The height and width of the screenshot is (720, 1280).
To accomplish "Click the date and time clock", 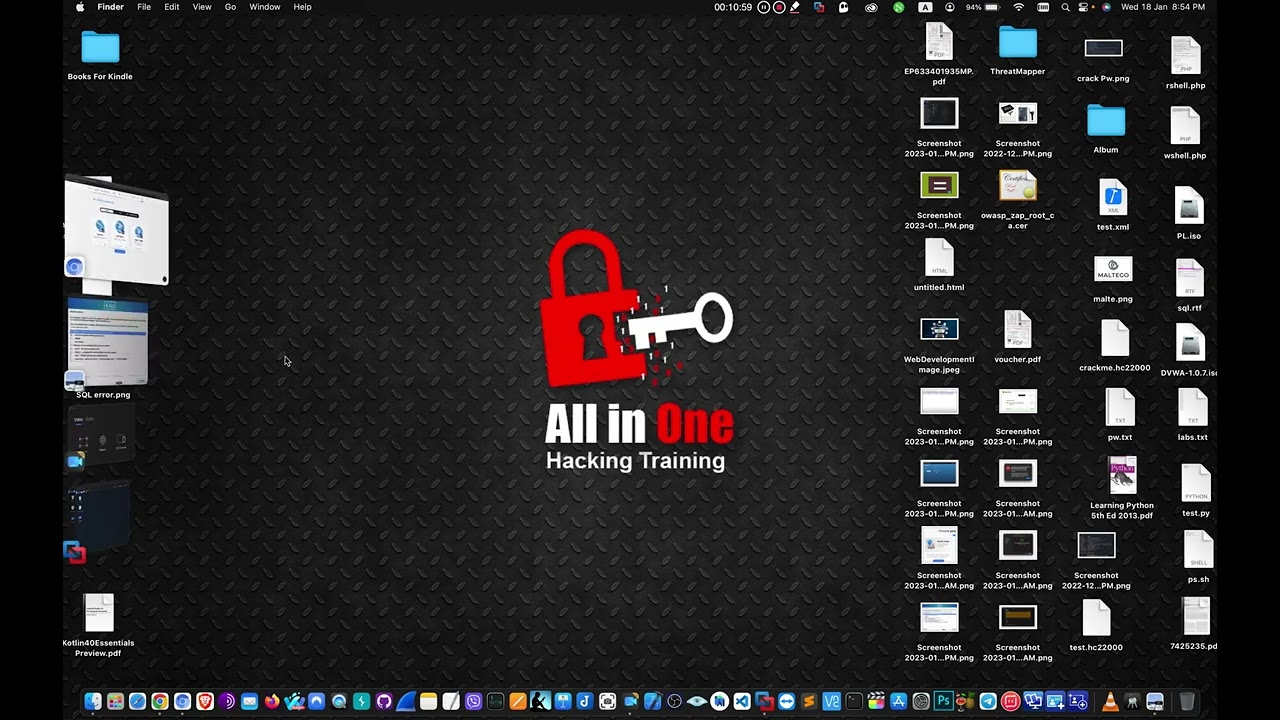I will (x=1163, y=7).
